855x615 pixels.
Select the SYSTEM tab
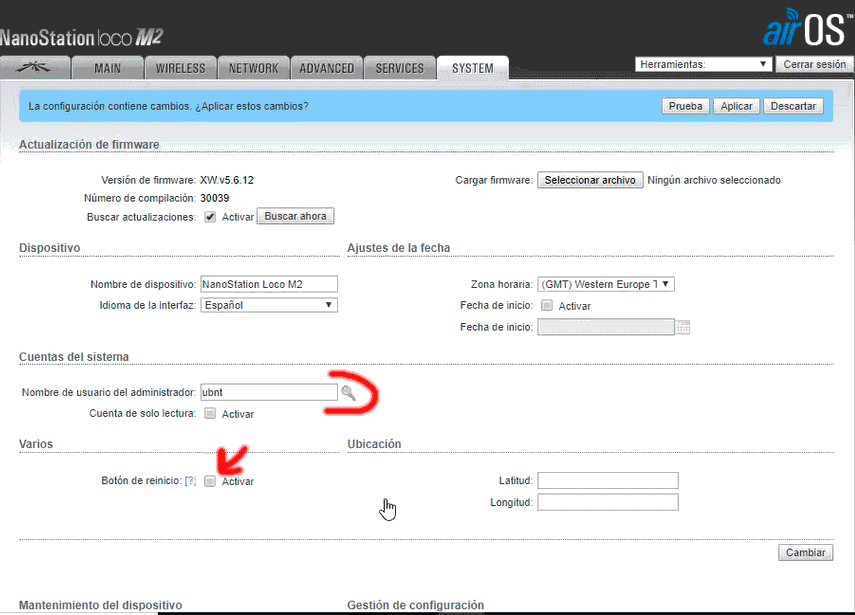click(x=473, y=68)
